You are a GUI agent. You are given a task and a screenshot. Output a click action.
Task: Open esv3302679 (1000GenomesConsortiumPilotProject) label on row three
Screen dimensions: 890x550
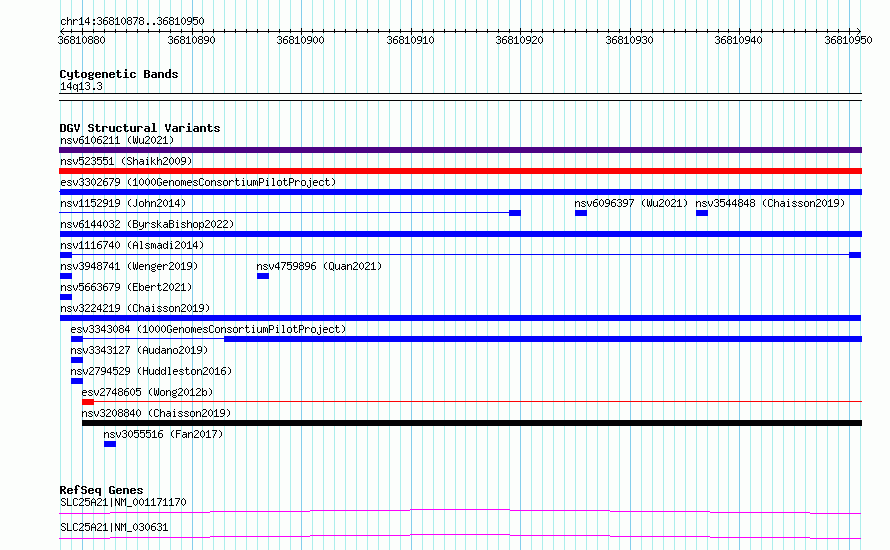[198, 182]
